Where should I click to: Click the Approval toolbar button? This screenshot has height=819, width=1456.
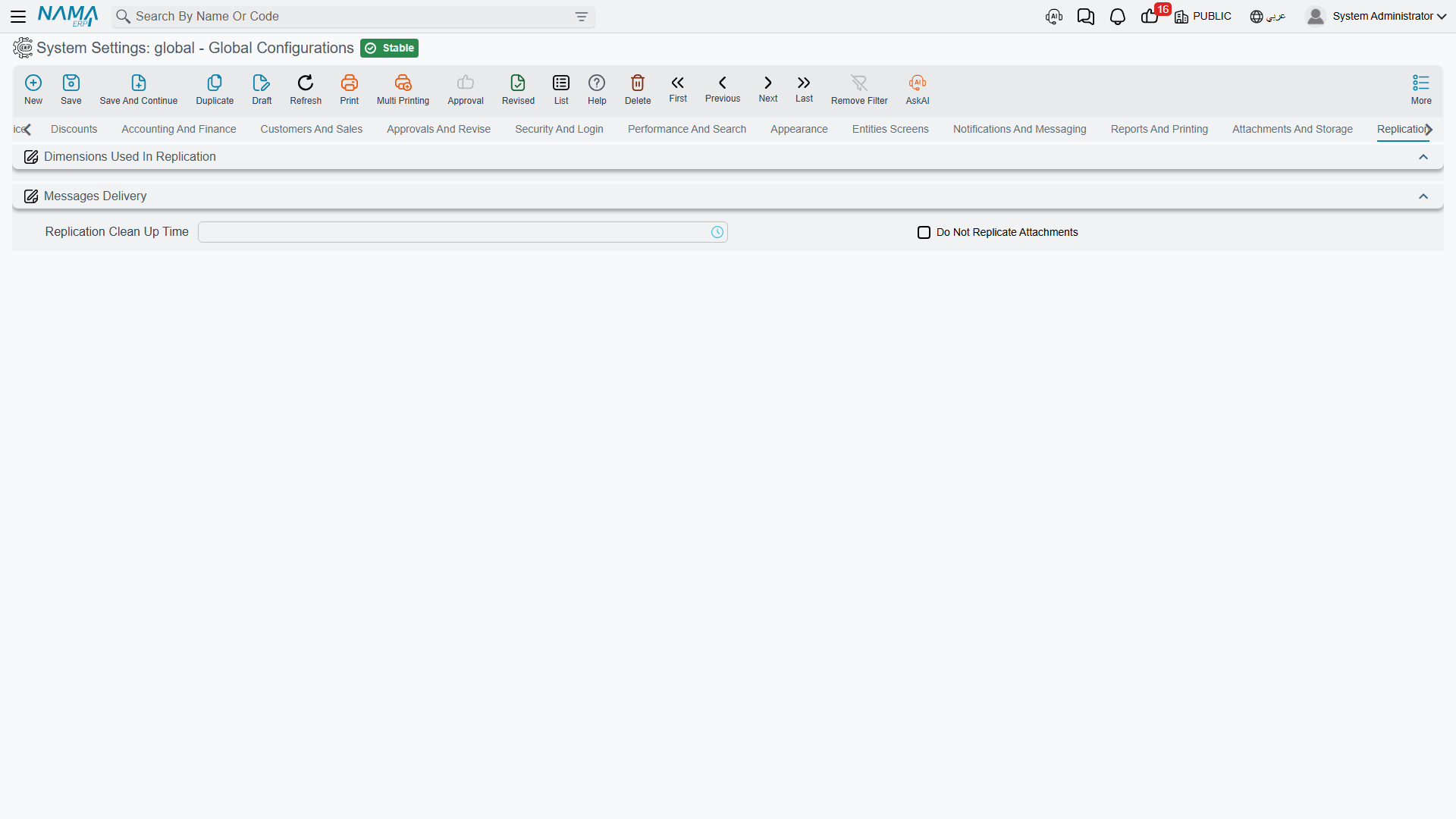click(x=466, y=89)
